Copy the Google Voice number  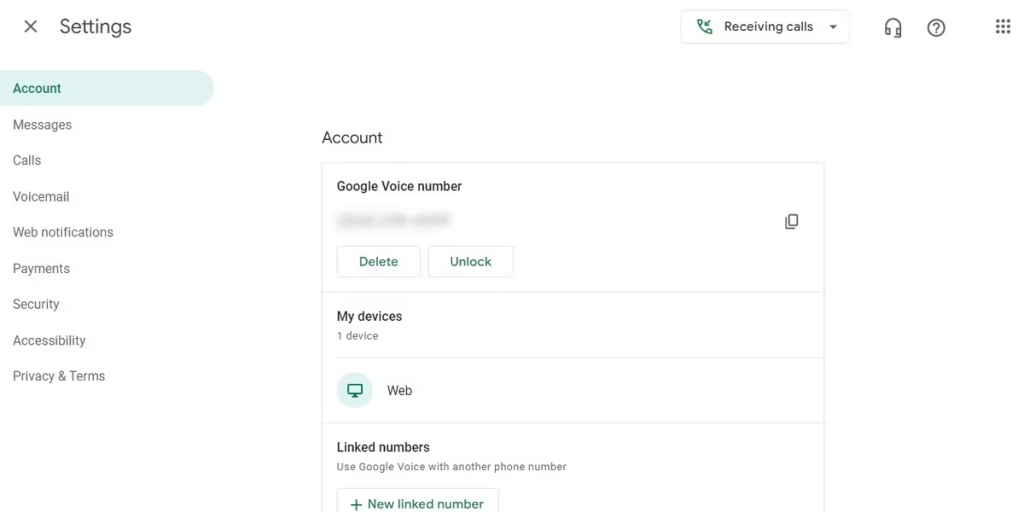[791, 221]
